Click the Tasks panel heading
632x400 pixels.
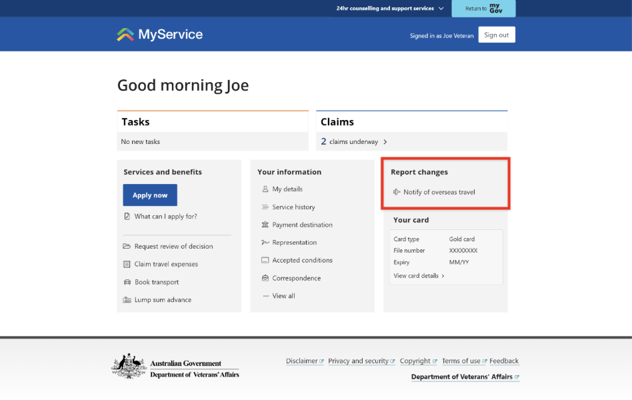[135, 122]
